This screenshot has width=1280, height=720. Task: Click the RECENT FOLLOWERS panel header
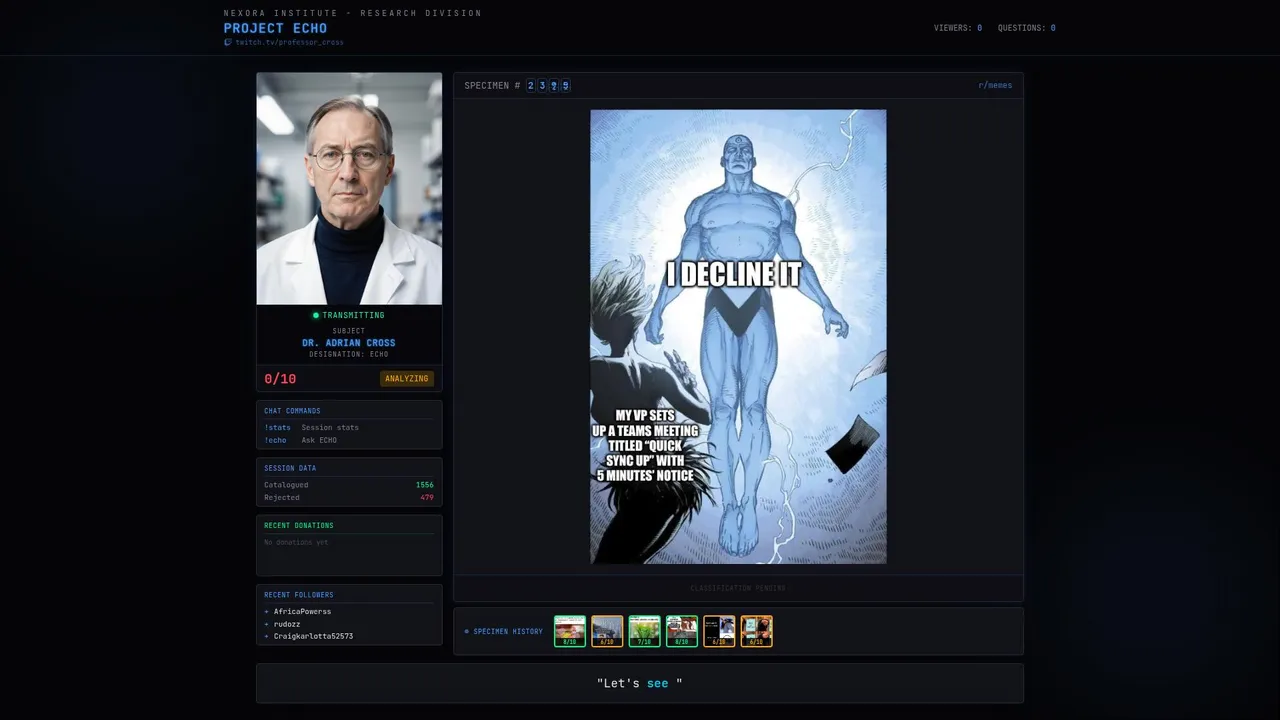(x=299, y=595)
